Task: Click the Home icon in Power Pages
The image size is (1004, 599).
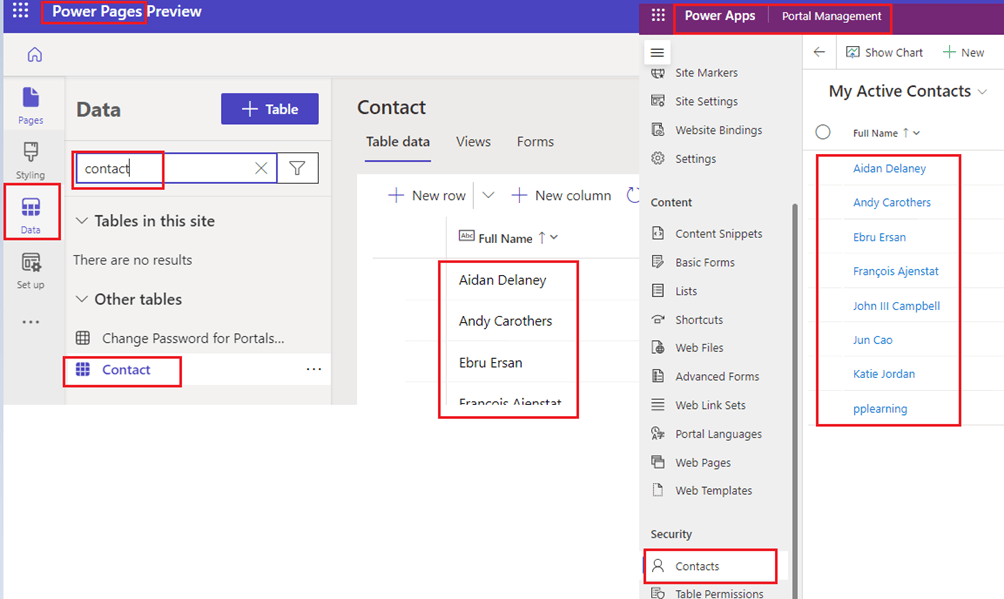Action: click(x=35, y=55)
